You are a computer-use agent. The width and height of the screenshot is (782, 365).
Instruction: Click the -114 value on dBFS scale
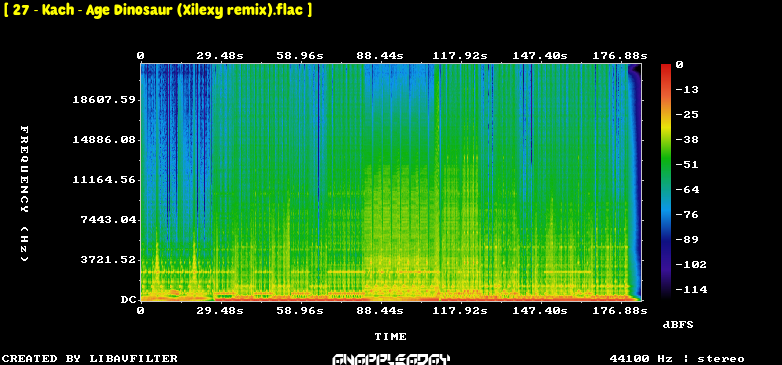pyautogui.click(x=691, y=289)
